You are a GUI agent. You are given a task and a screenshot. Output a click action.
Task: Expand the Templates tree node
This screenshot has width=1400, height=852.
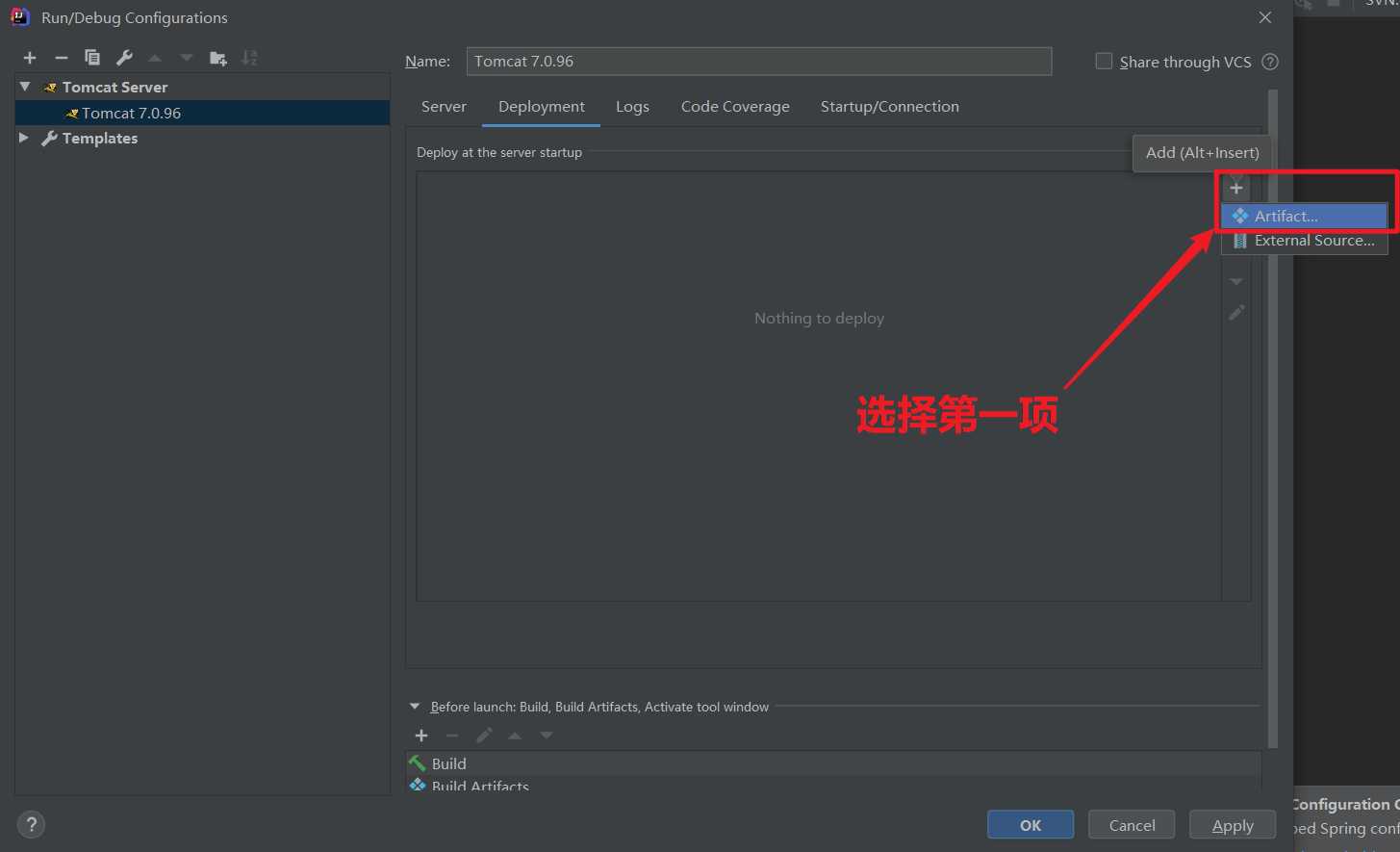(24, 138)
